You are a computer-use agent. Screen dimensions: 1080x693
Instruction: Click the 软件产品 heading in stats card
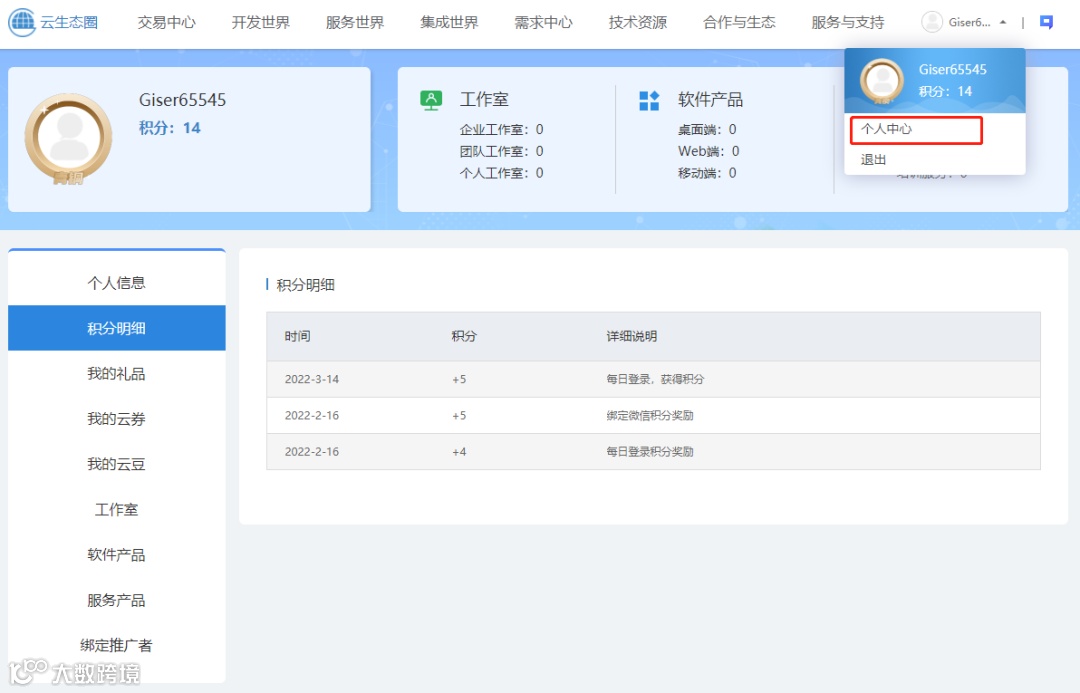(710, 100)
